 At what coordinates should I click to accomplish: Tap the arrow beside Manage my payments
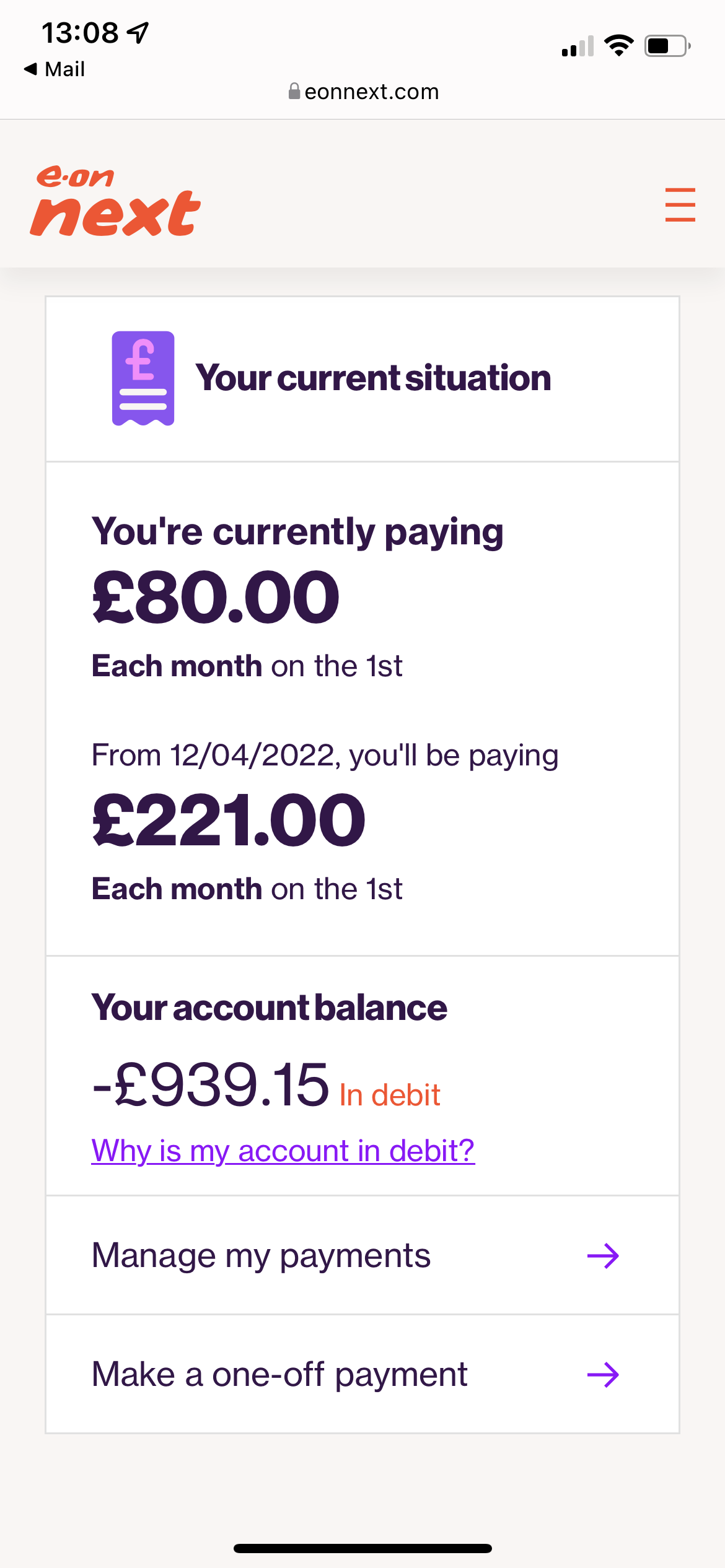[x=603, y=1256]
